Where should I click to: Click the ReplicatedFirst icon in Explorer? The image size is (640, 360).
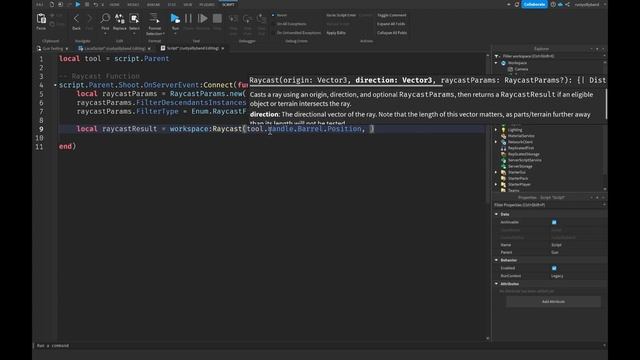point(503,148)
